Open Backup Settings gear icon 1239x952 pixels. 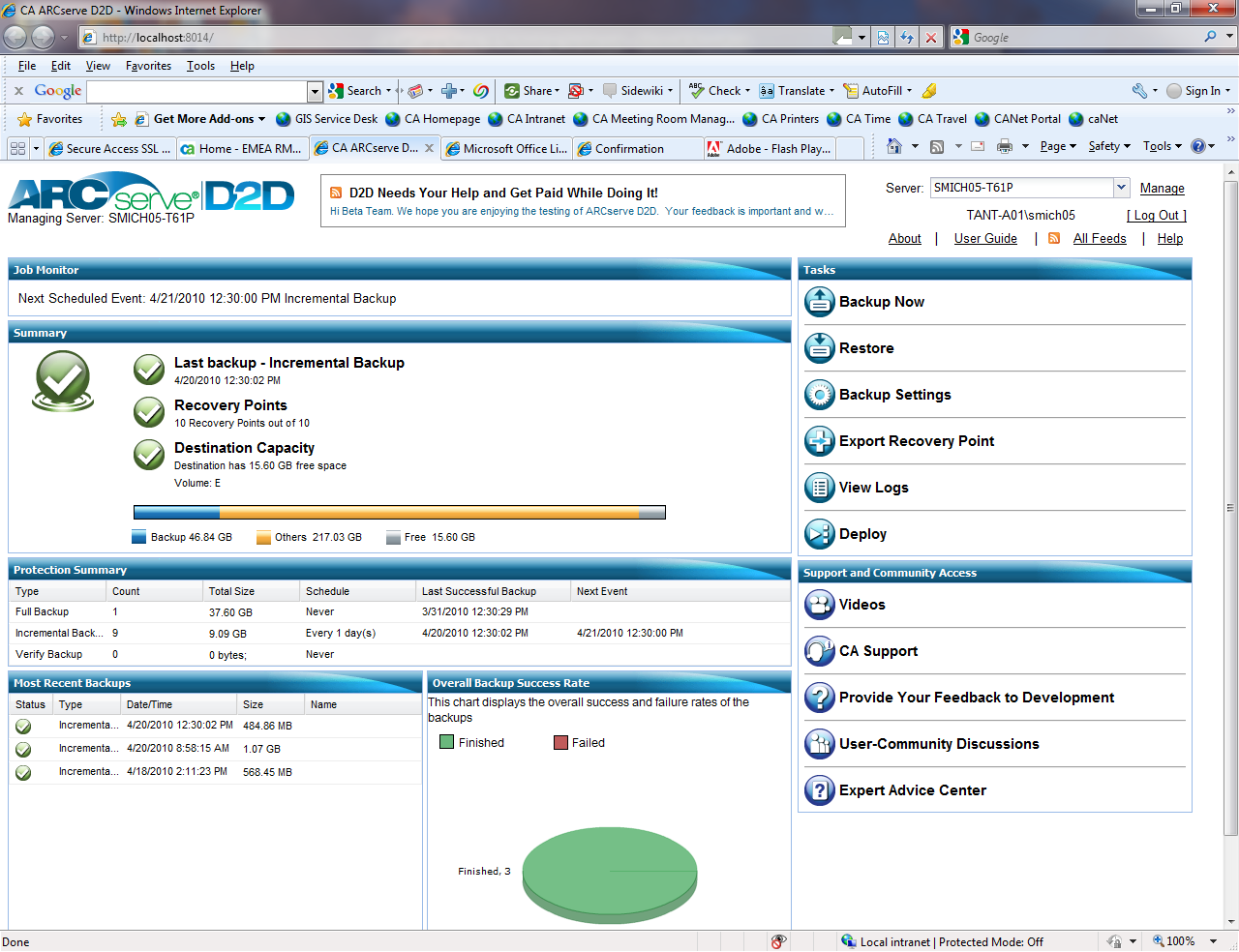[820, 395]
